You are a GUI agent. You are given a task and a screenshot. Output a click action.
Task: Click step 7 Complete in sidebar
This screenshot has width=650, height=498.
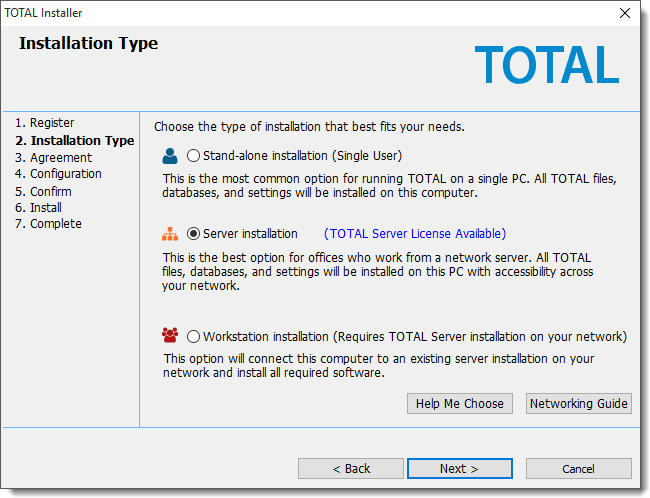point(48,224)
